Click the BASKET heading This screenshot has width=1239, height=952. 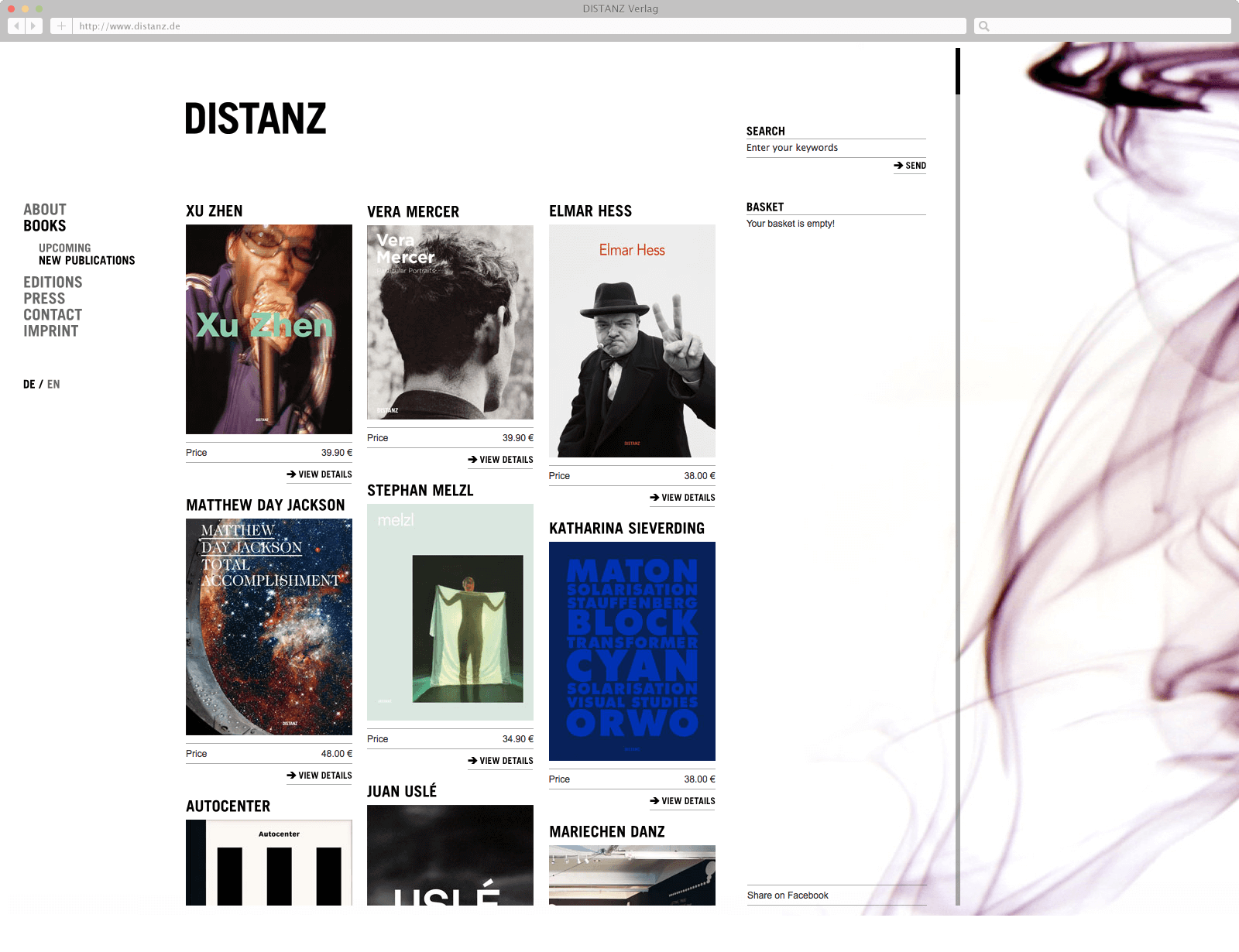click(x=765, y=207)
